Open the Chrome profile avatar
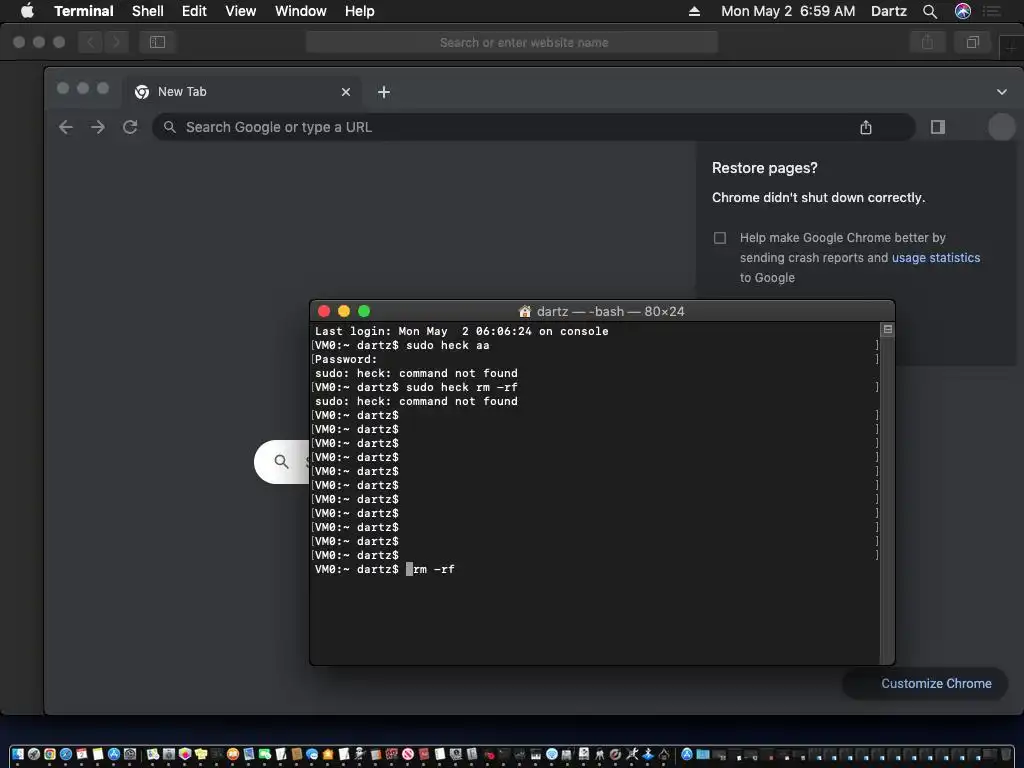The image size is (1024, 768). pyautogui.click(x=1001, y=127)
